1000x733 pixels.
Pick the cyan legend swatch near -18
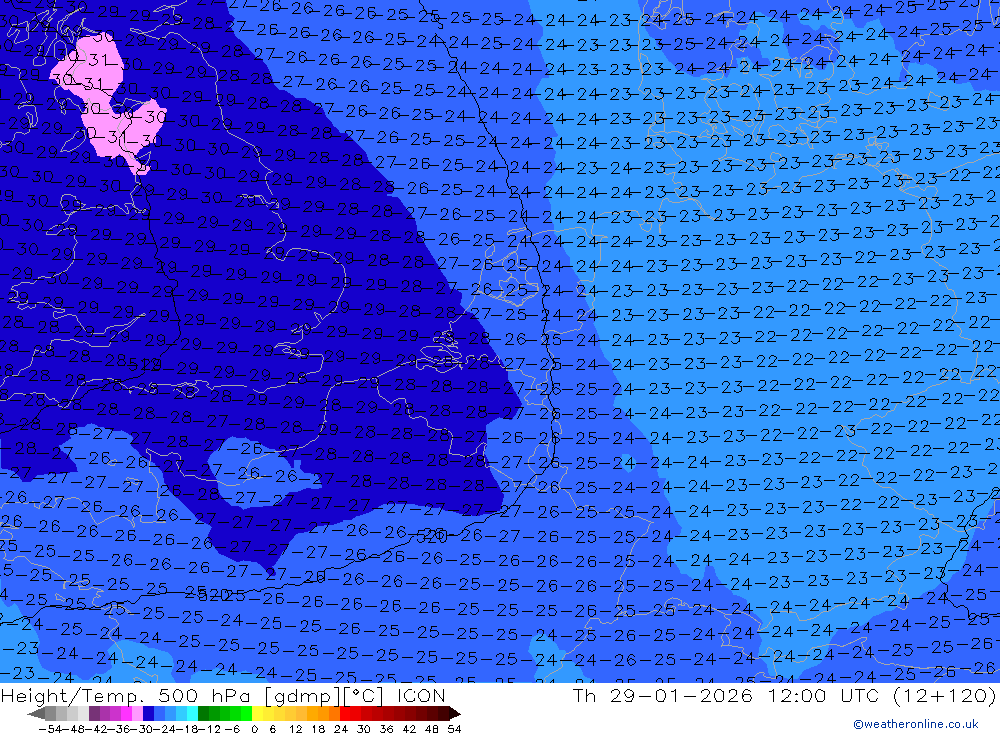(192, 714)
